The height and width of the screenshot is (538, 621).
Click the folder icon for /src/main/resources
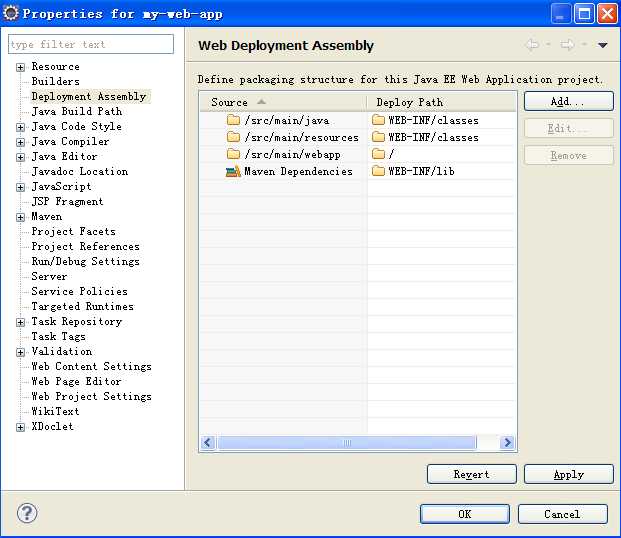click(233, 137)
